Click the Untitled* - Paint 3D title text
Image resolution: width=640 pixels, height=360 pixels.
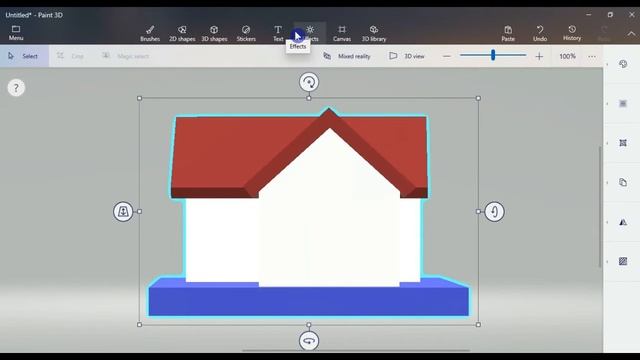click(x=34, y=15)
